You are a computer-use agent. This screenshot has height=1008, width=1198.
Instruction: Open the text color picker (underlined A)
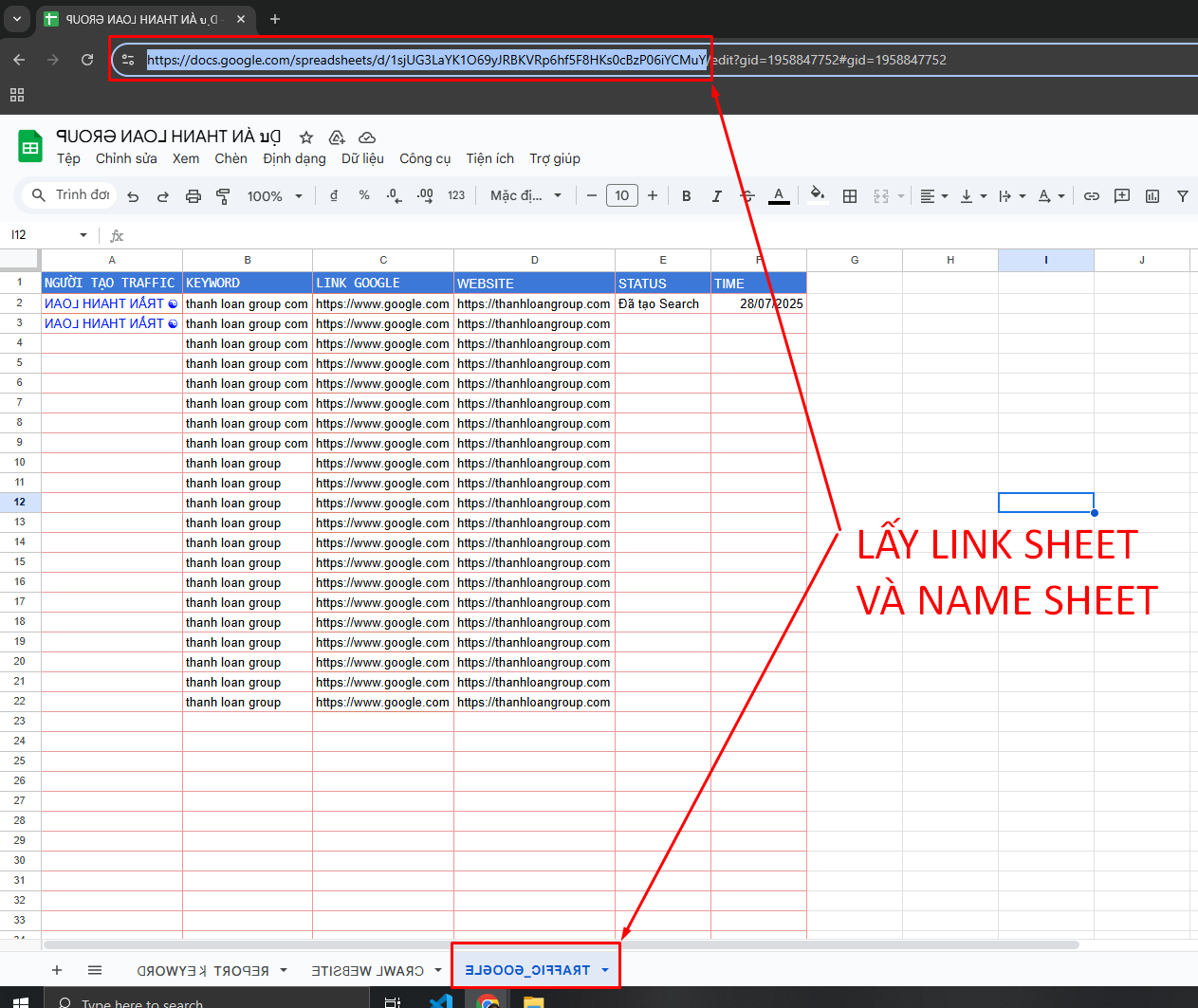tap(779, 195)
